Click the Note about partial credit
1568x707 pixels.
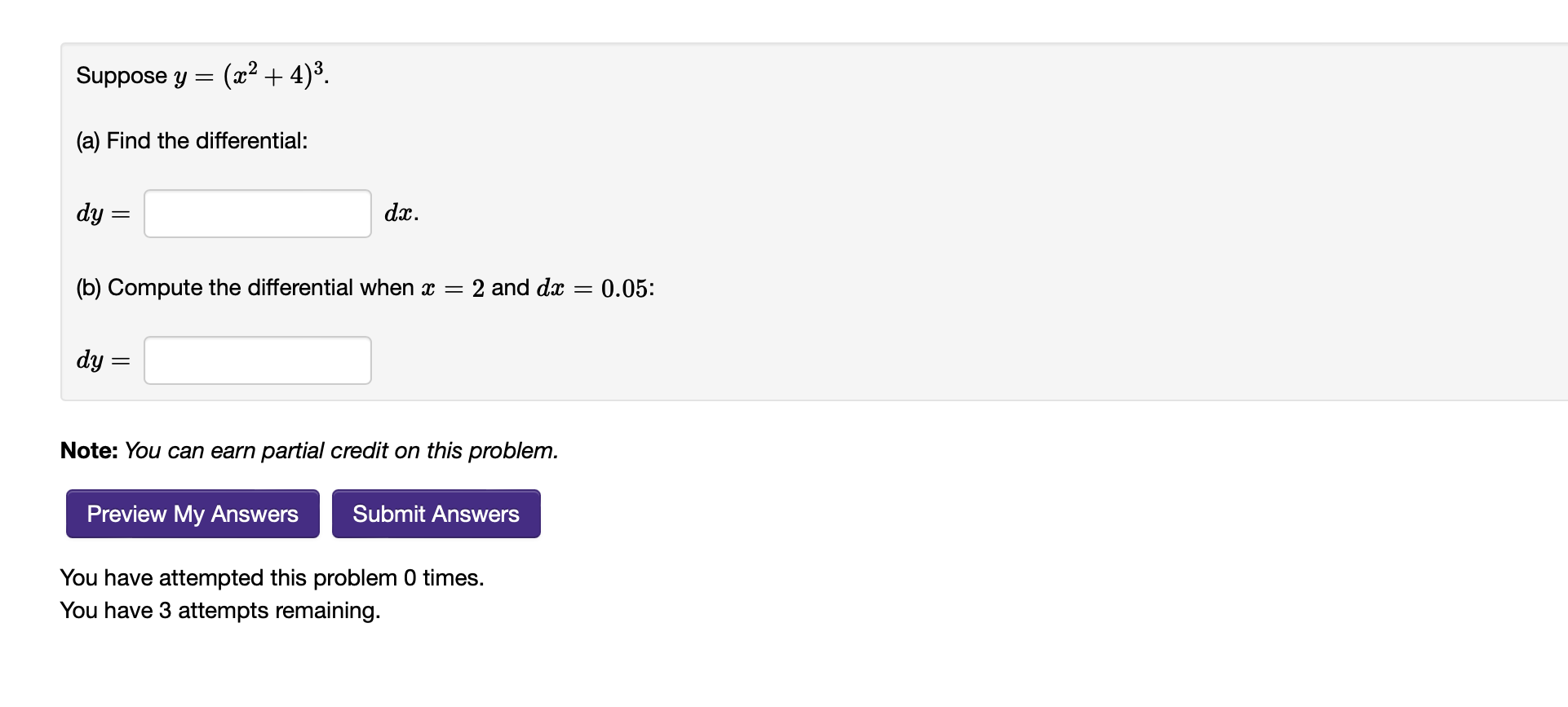[x=308, y=450]
